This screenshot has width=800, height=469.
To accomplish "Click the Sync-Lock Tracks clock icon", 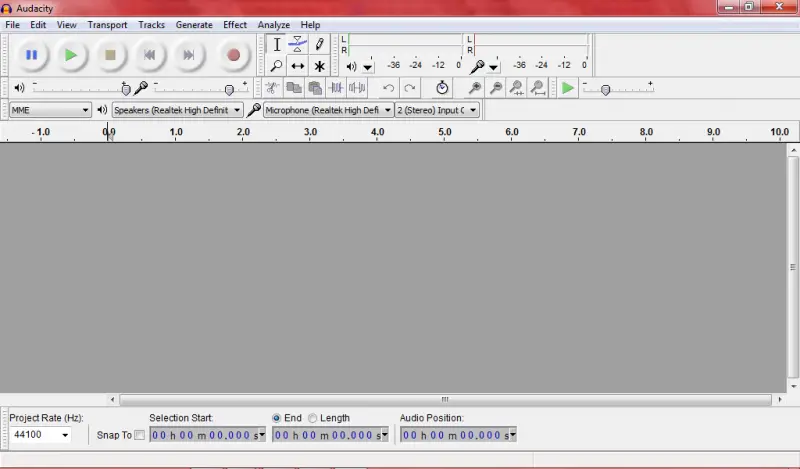I will (442, 88).
